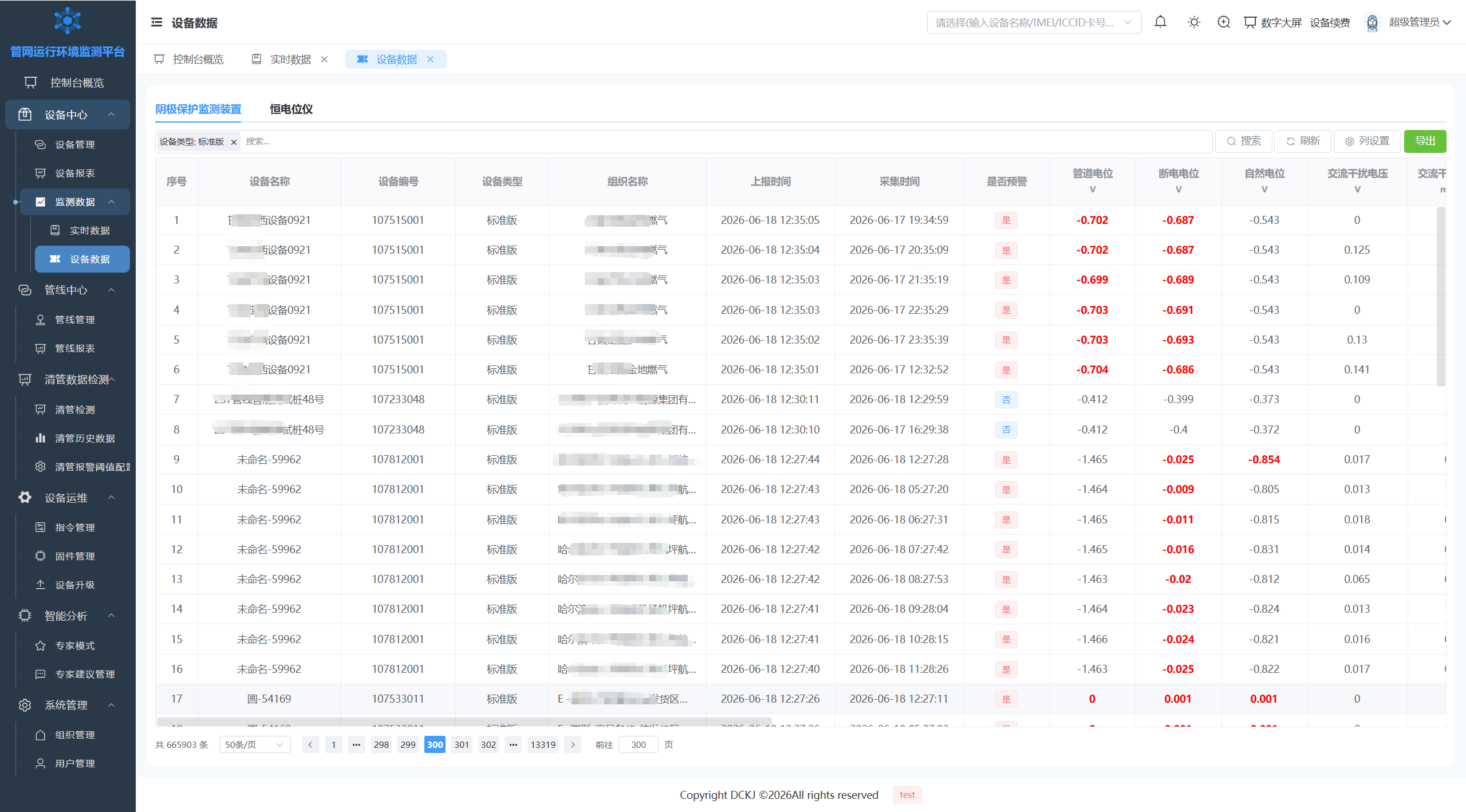1466x812 pixels.
Task: Click 控制台概览 in the sidebar
Action: (x=68, y=82)
